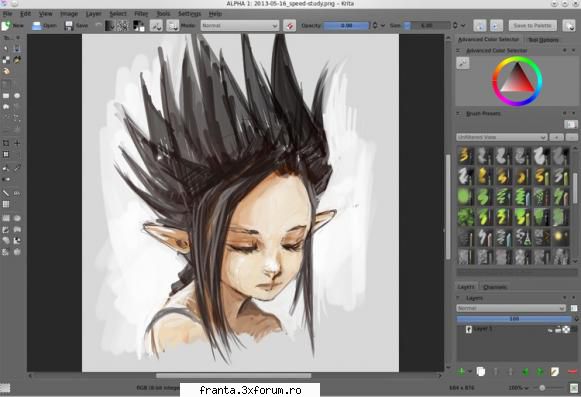Toggle lock on Layer 1
The height and width of the screenshot is (397, 581).
coord(558,330)
